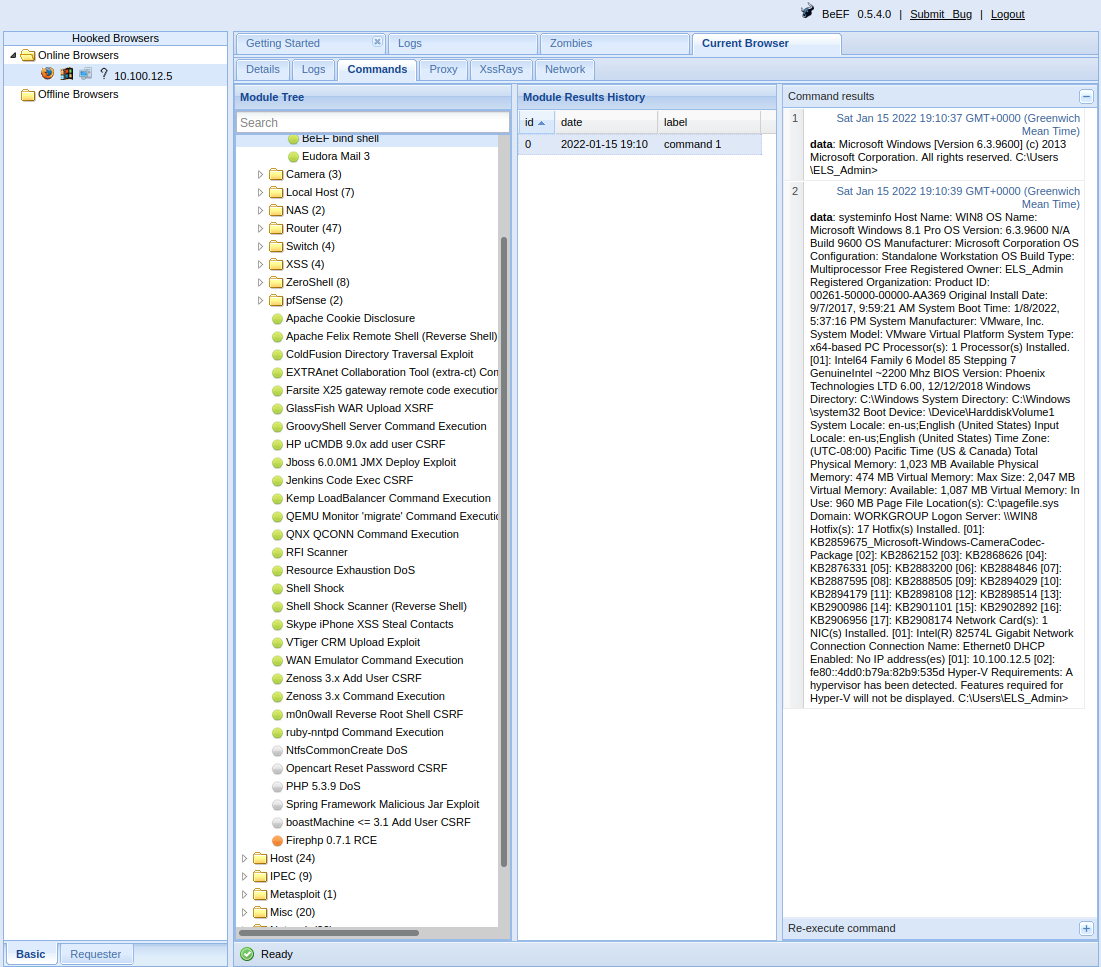Select the Spring Framework Malicious Jar Exploit module
Image resolution: width=1101 pixels, height=967 pixels.
pos(382,804)
